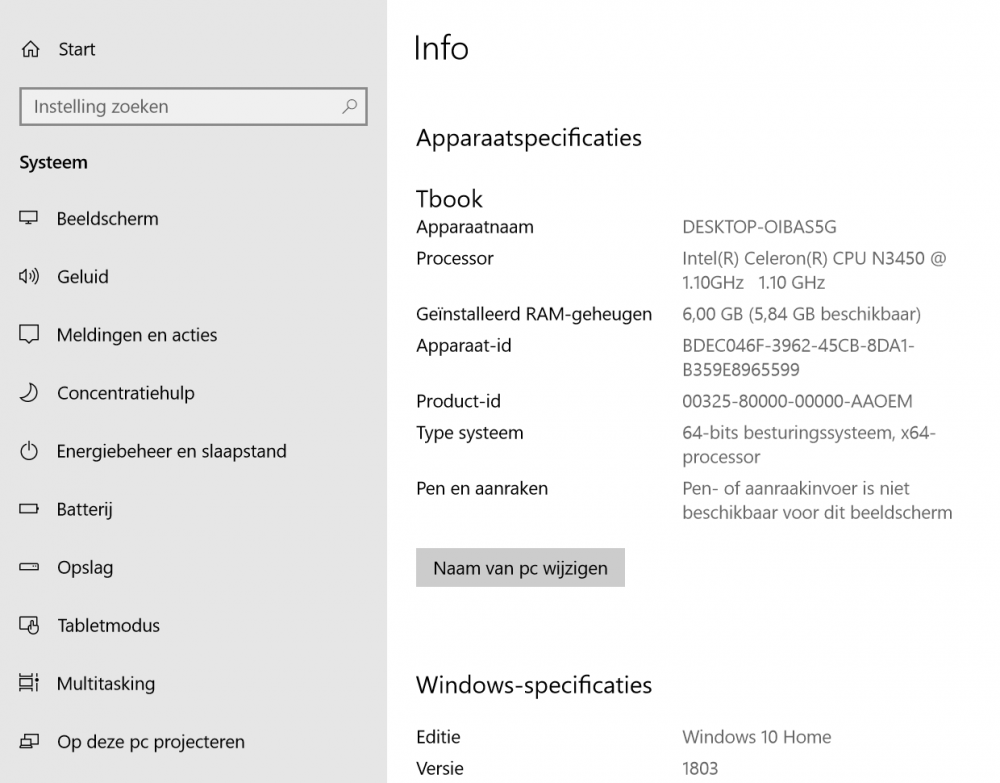Click the Start home icon

point(30,50)
